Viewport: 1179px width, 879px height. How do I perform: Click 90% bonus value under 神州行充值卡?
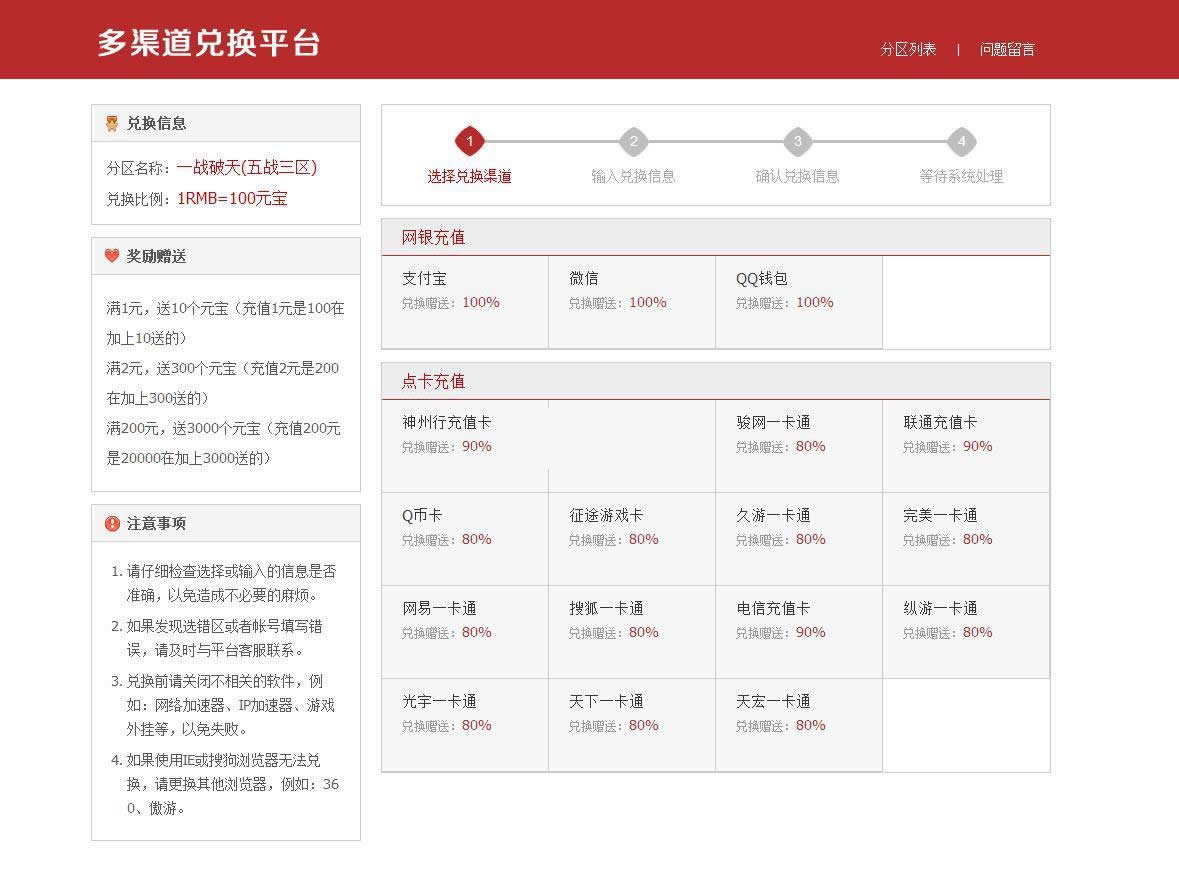(477, 447)
